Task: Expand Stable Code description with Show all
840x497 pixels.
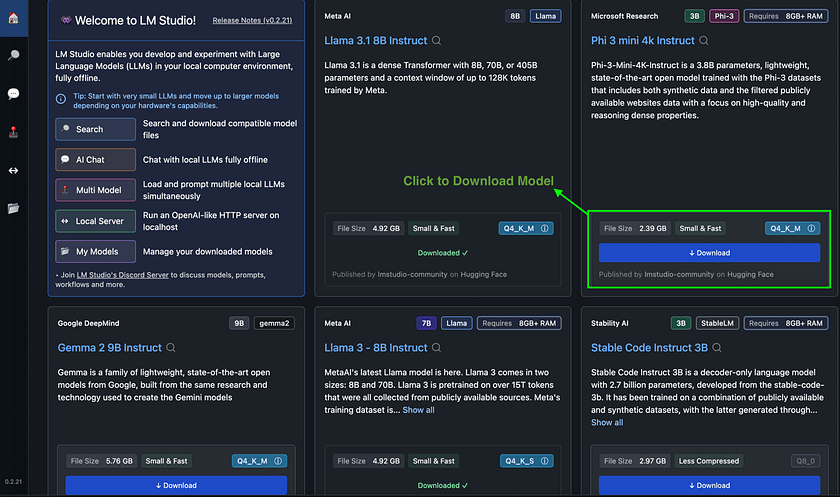Action: click(607, 423)
